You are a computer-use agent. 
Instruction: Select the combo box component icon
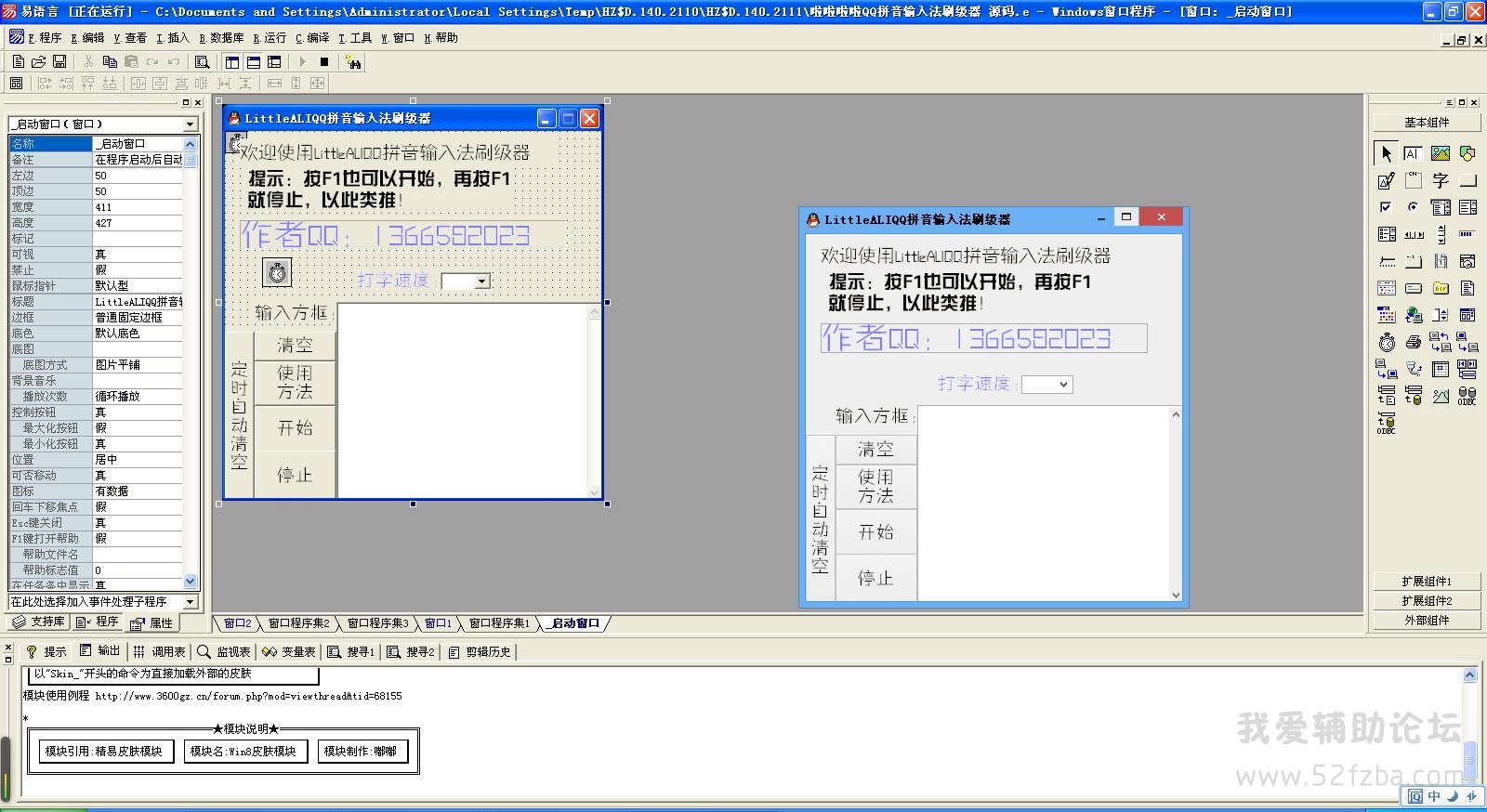1441,207
